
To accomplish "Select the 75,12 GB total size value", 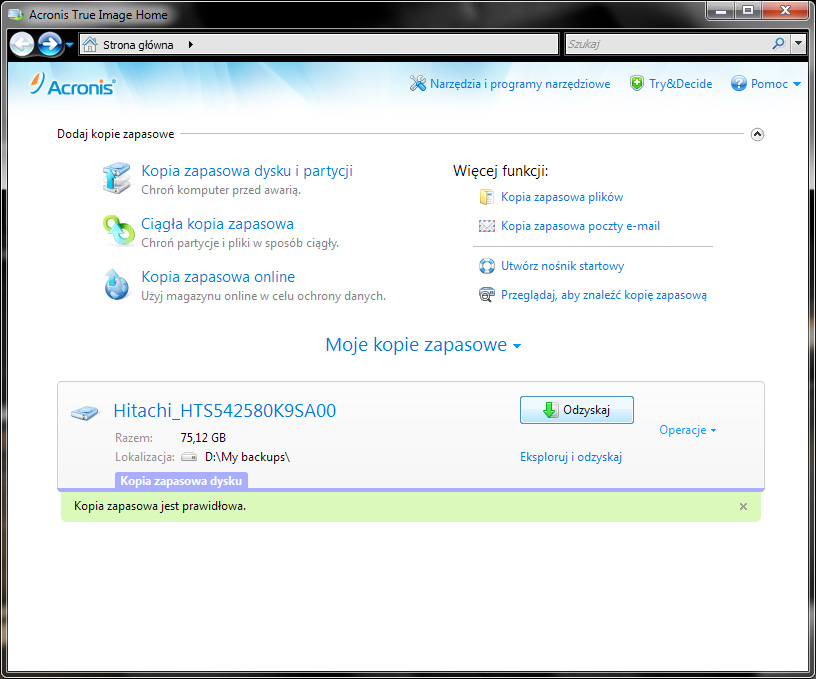I will (203, 438).
